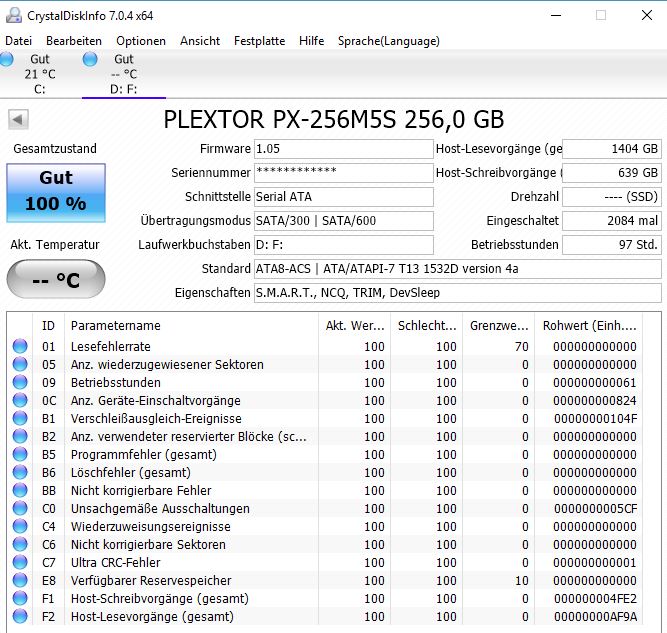This screenshot has height=633, width=667.
Task: Click status orb in Betriebsstunden attribute row
Action: pos(20,382)
